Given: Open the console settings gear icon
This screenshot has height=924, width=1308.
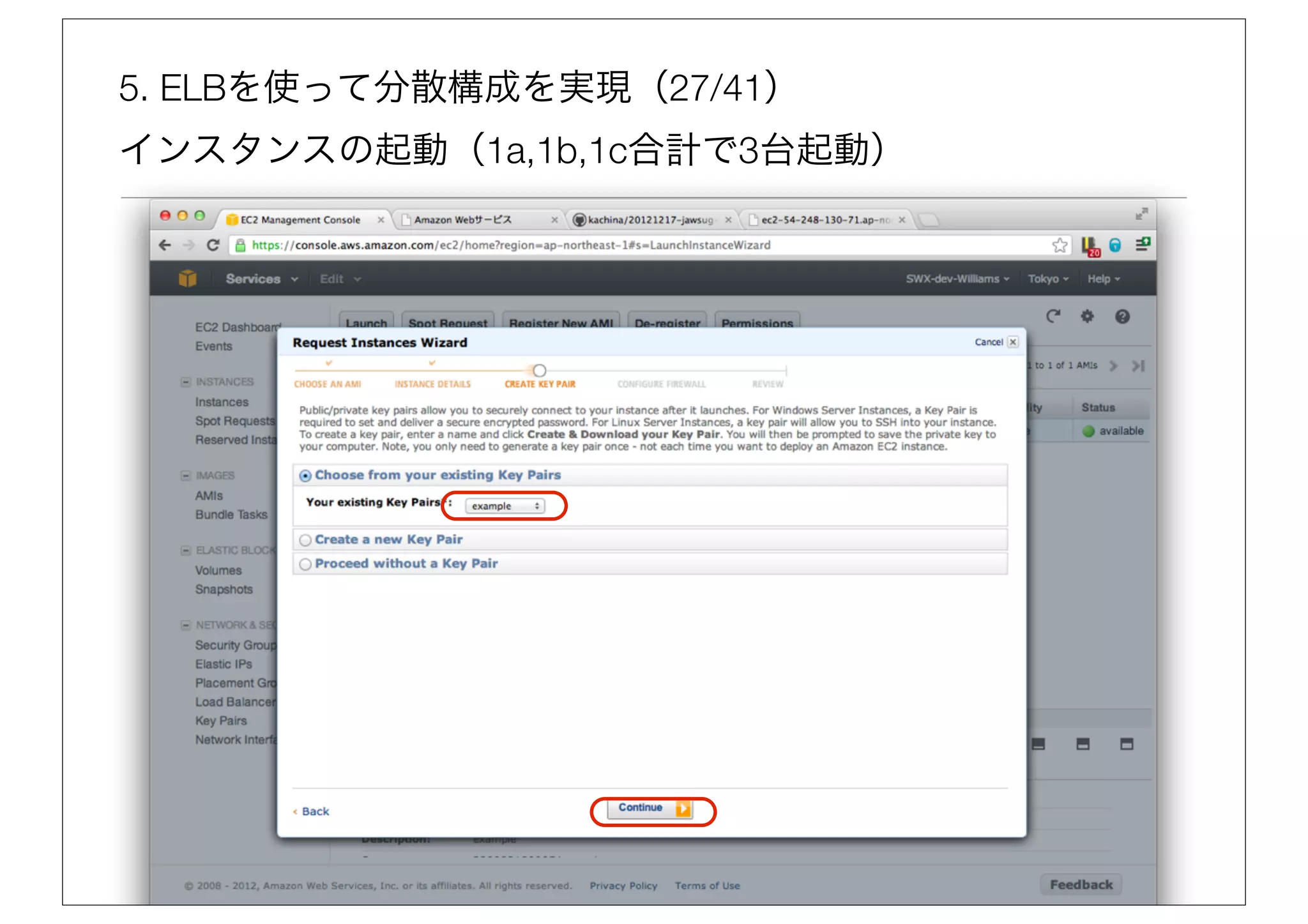Looking at the screenshot, I should coord(1087,316).
